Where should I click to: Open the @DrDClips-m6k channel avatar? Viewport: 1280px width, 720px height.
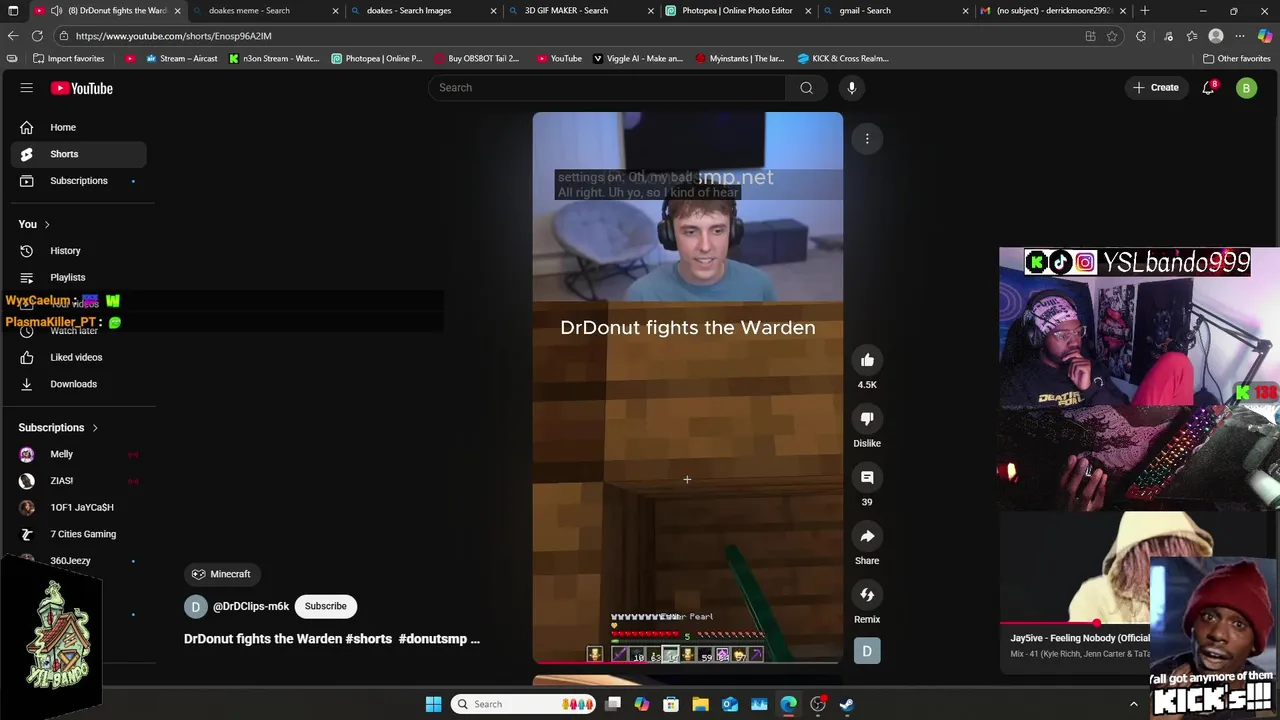196,606
